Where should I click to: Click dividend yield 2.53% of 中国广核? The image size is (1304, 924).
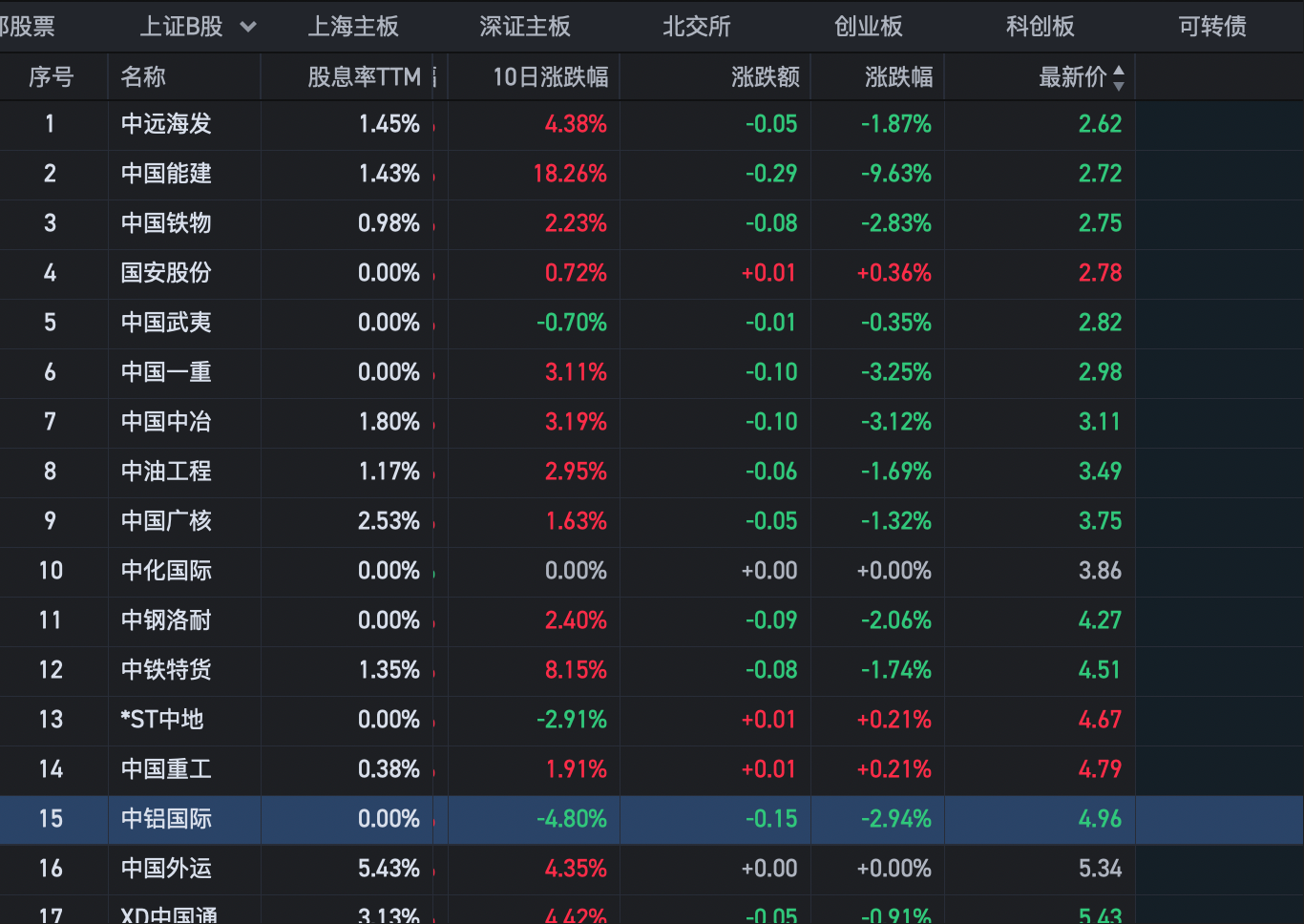click(x=389, y=521)
